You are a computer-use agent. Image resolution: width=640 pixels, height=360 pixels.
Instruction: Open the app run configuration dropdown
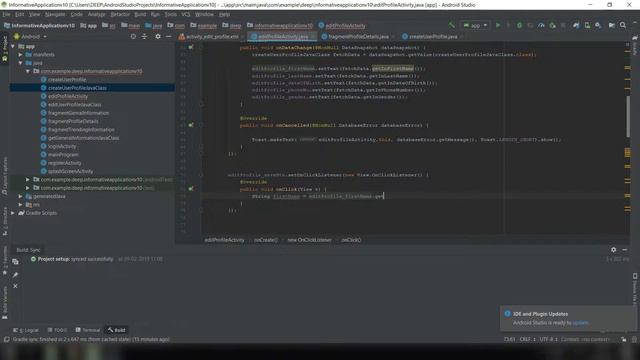pyautogui.click(x=475, y=25)
